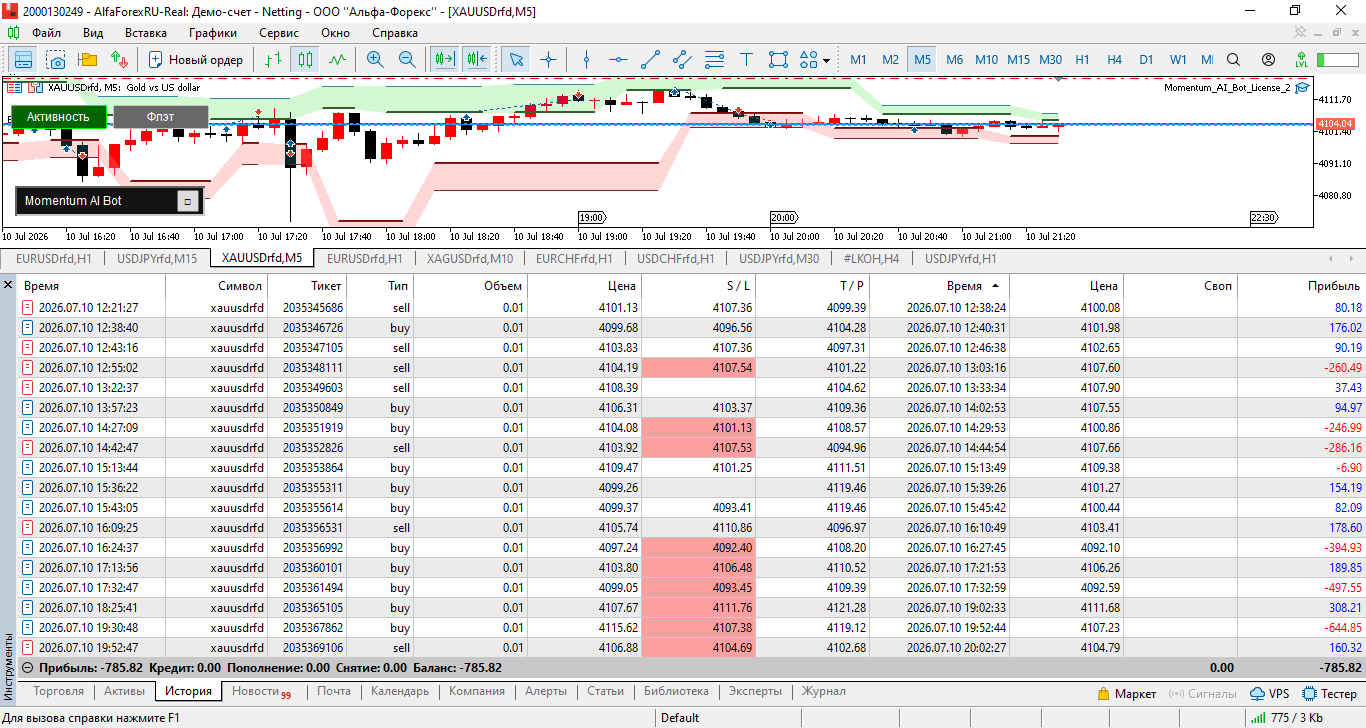Click the gray Флэт button
The height and width of the screenshot is (728, 1366).
[160, 116]
